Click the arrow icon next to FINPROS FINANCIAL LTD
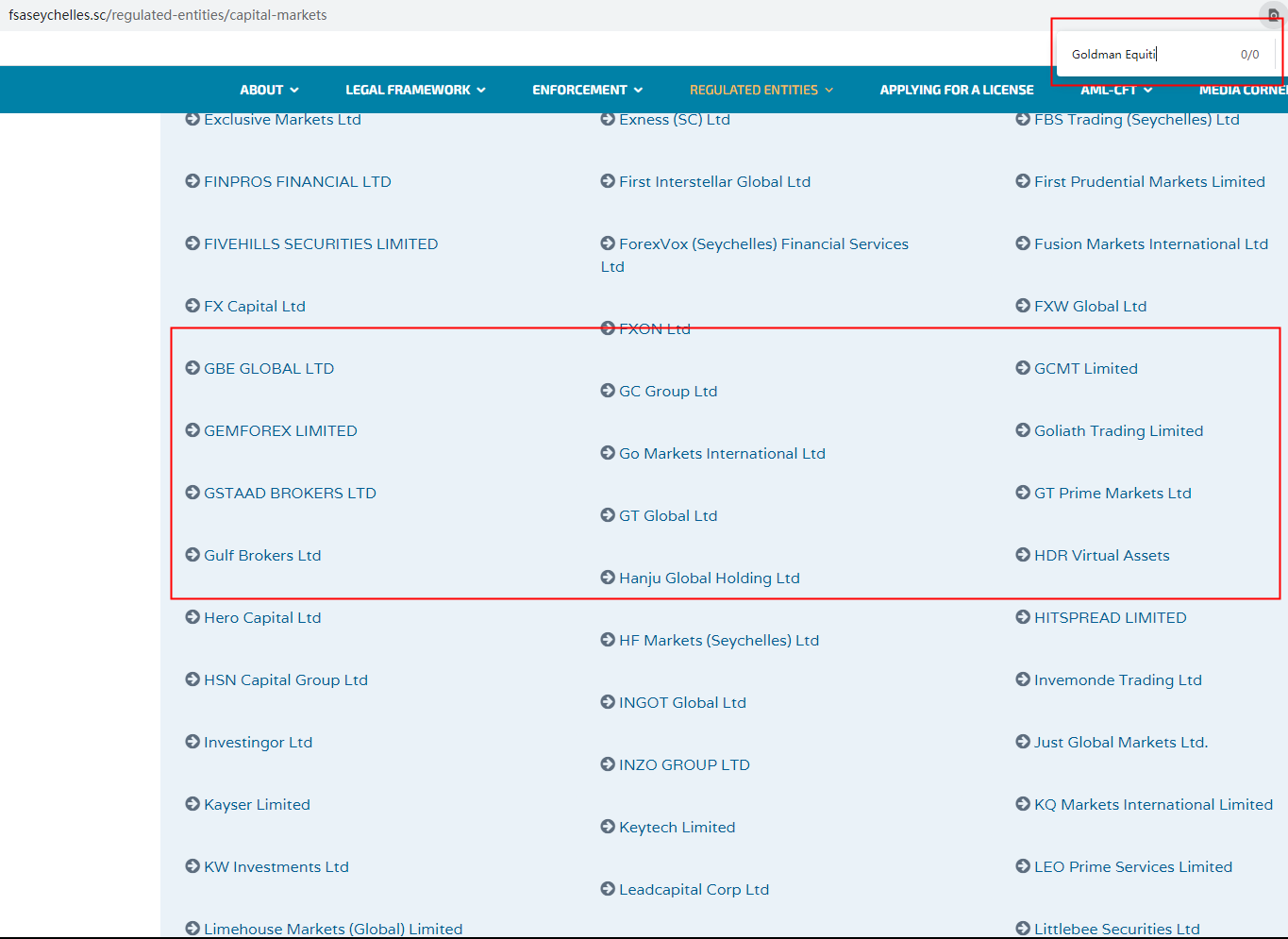This screenshot has height=939, width=1288. click(x=192, y=181)
